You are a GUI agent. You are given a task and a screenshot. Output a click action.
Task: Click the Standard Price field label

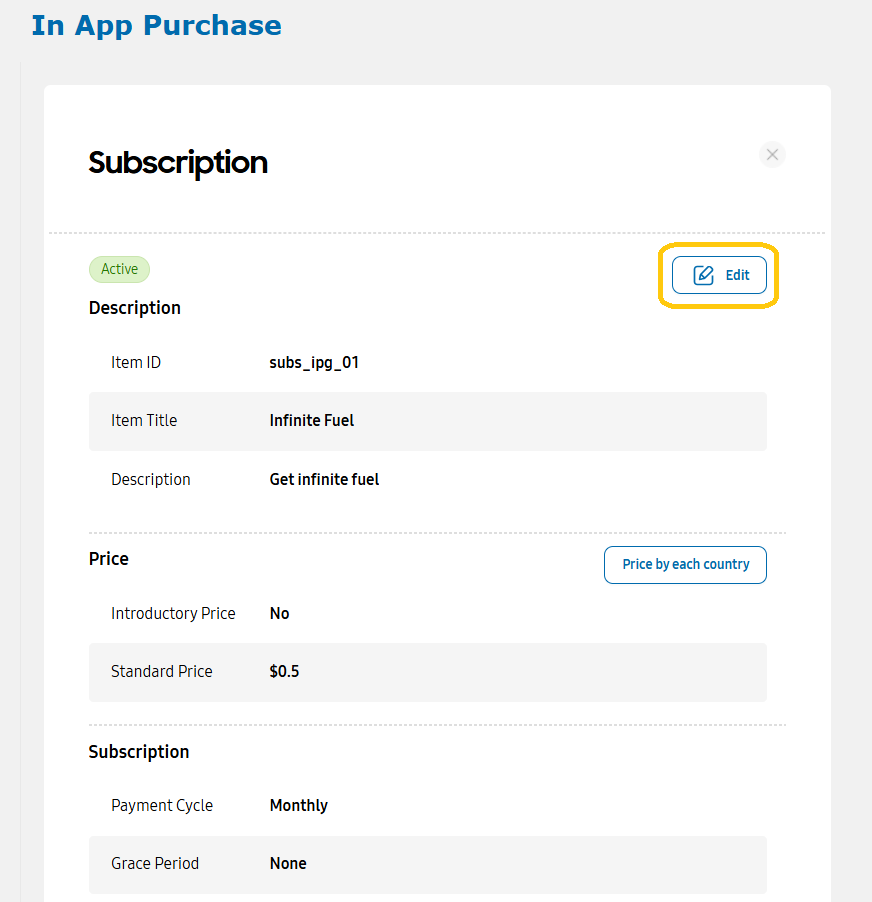[162, 671]
